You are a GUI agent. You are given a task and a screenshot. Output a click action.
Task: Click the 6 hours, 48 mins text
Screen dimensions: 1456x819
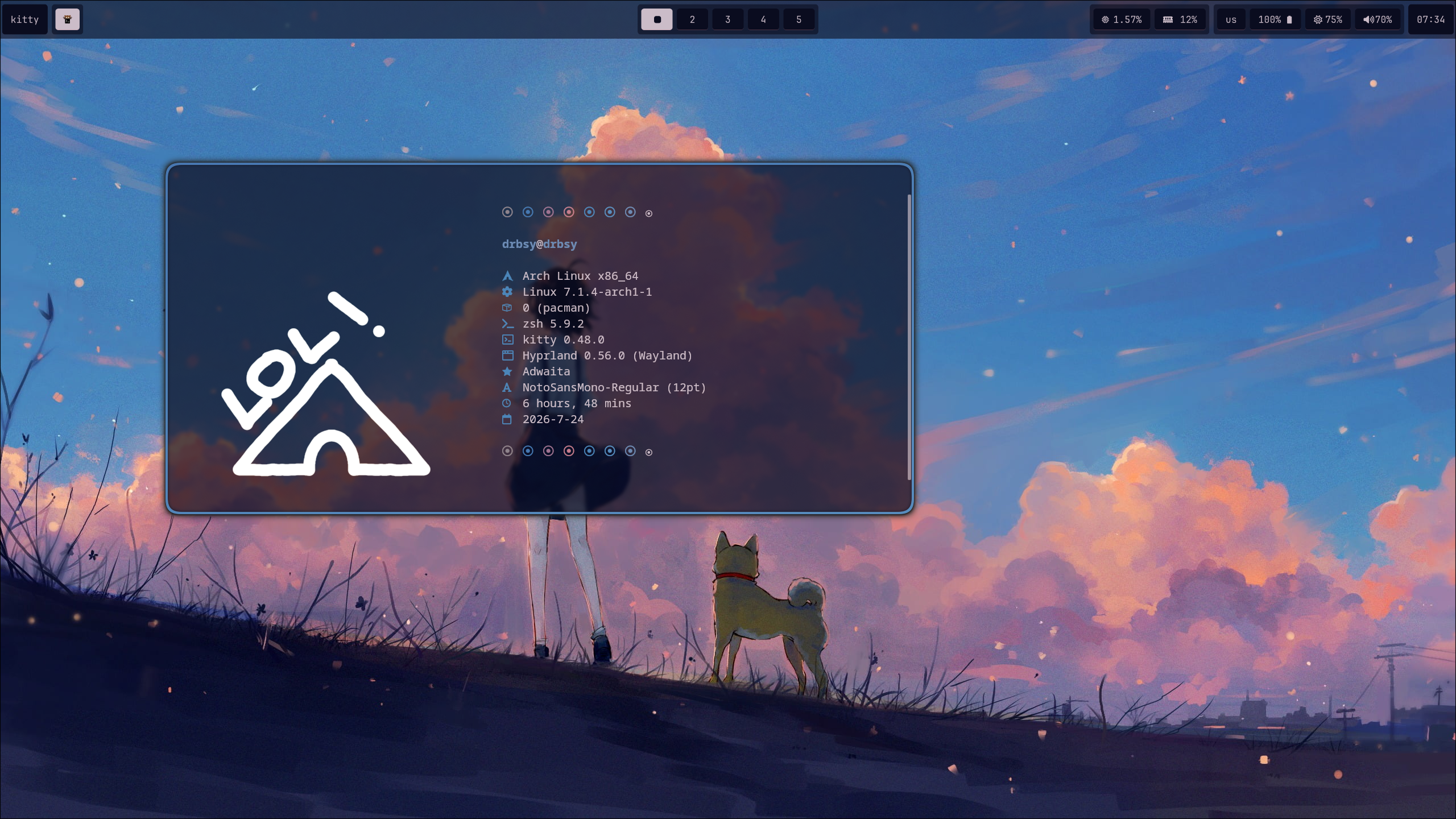pyautogui.click(x=577, y=403)
